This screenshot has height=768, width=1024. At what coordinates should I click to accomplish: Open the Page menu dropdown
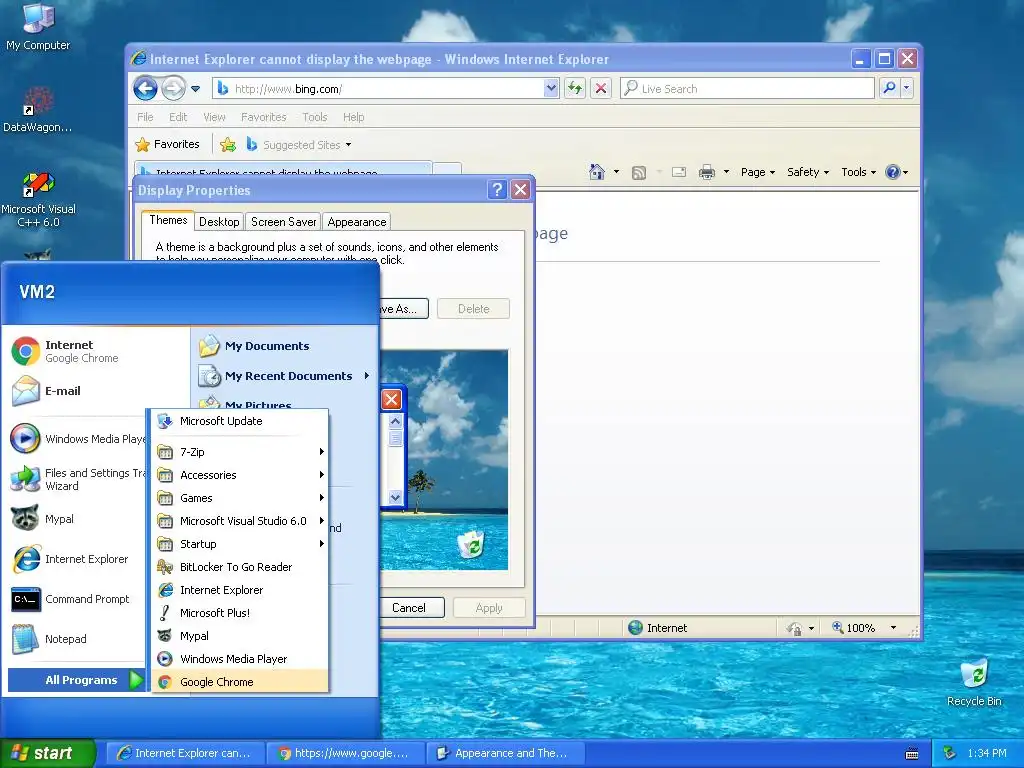pyautogui.click(x=758, y=172)
